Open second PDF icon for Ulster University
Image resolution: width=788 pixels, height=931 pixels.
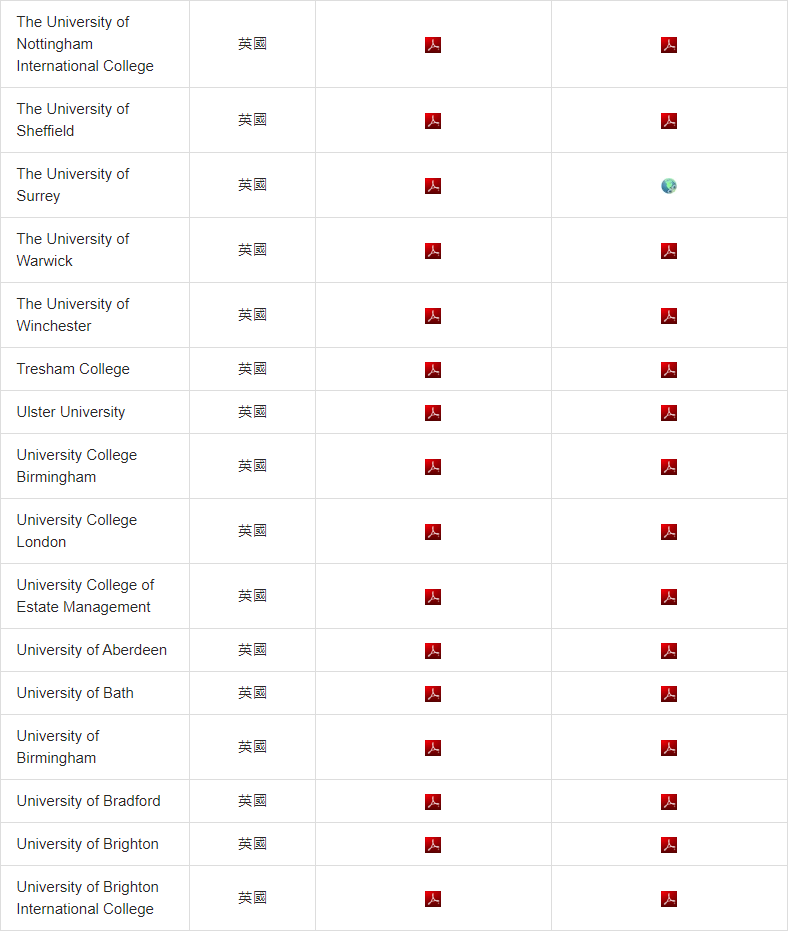[669, 413]
